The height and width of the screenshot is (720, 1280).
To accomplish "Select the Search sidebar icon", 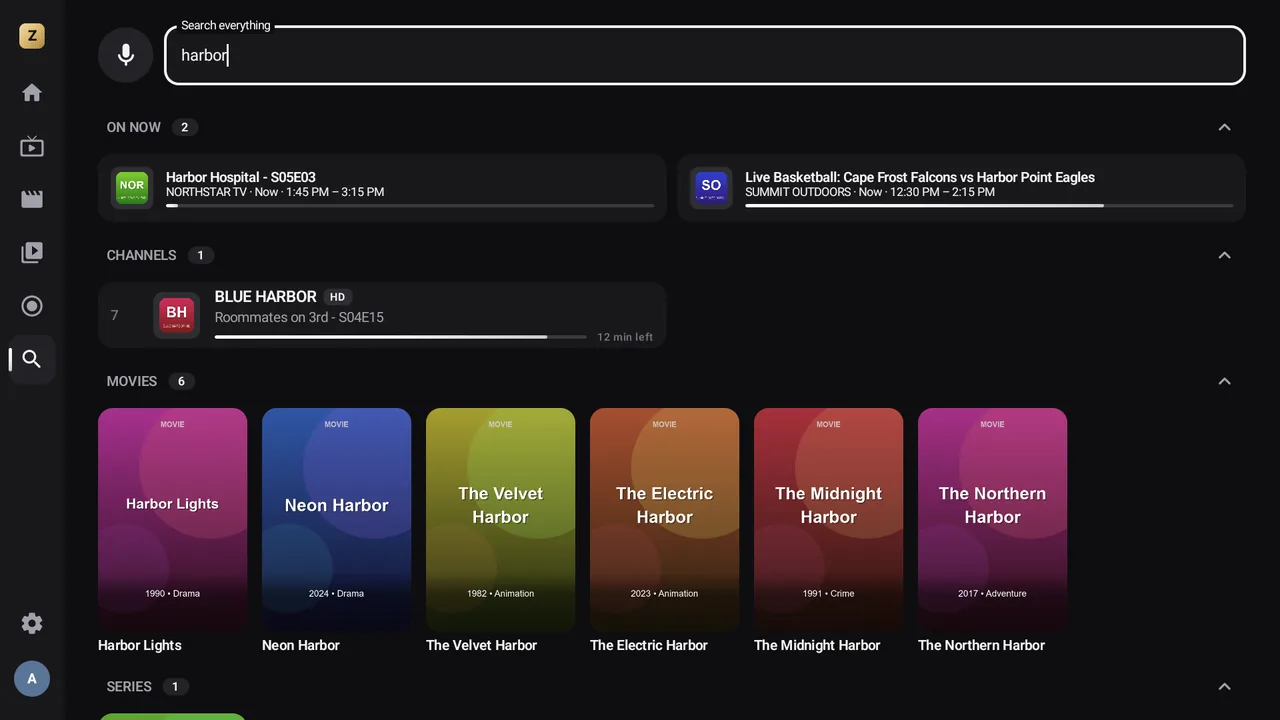I will pyautogui.click(x=32, y=359).
